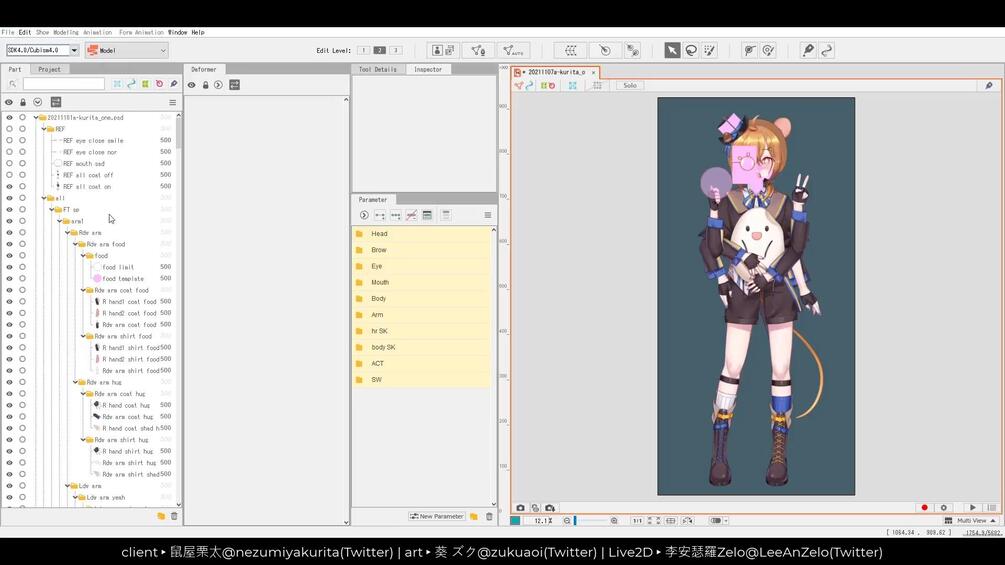The height and width of the screenshot is (565, 1005).
Task: Click the texture atlas edit icon
Action: point(443,50)
